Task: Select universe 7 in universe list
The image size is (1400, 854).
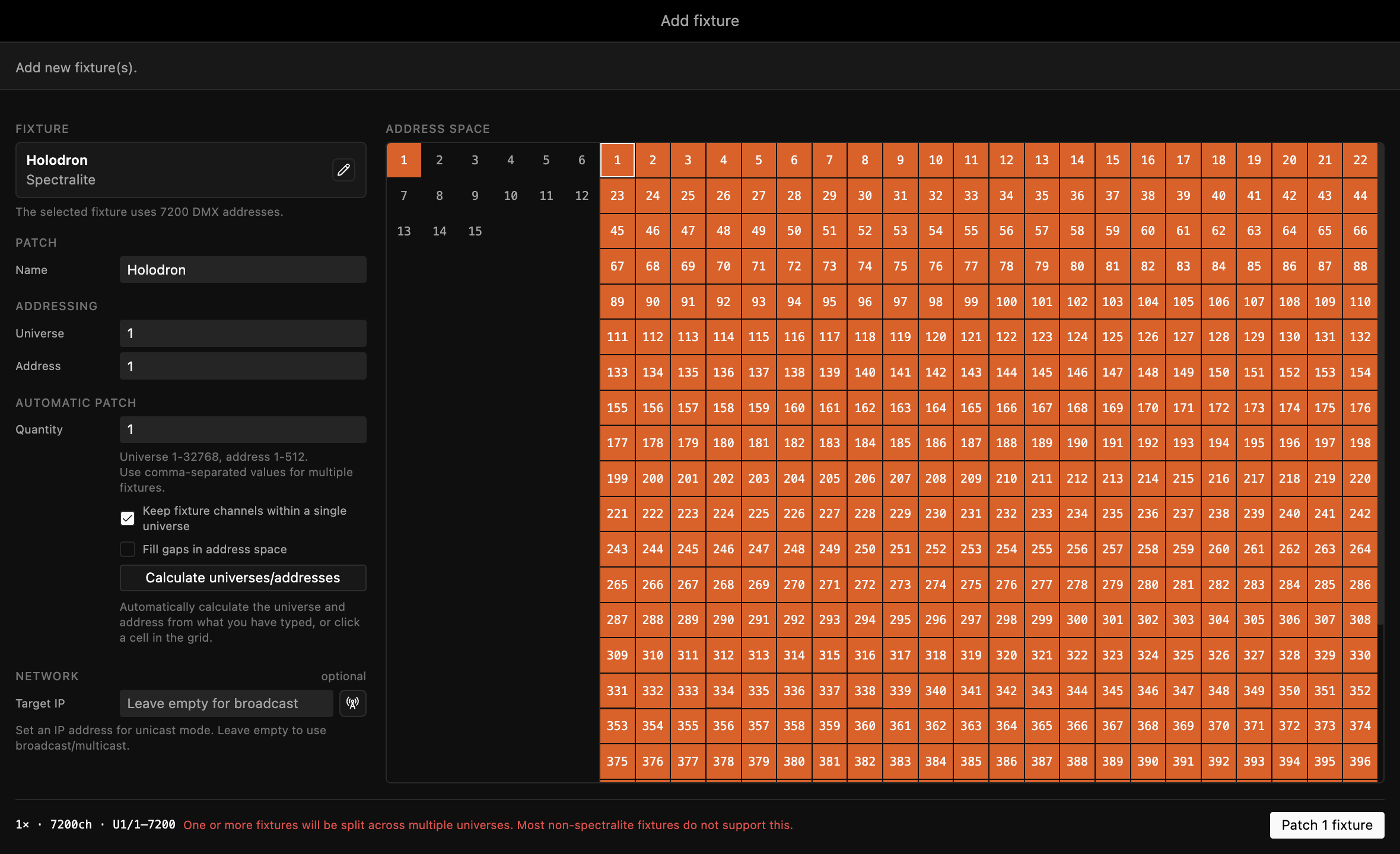Action: pos(404,196)
